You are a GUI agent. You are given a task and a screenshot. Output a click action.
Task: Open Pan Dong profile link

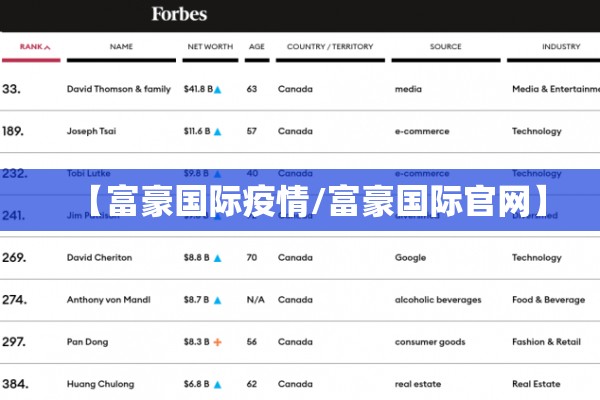88,342
